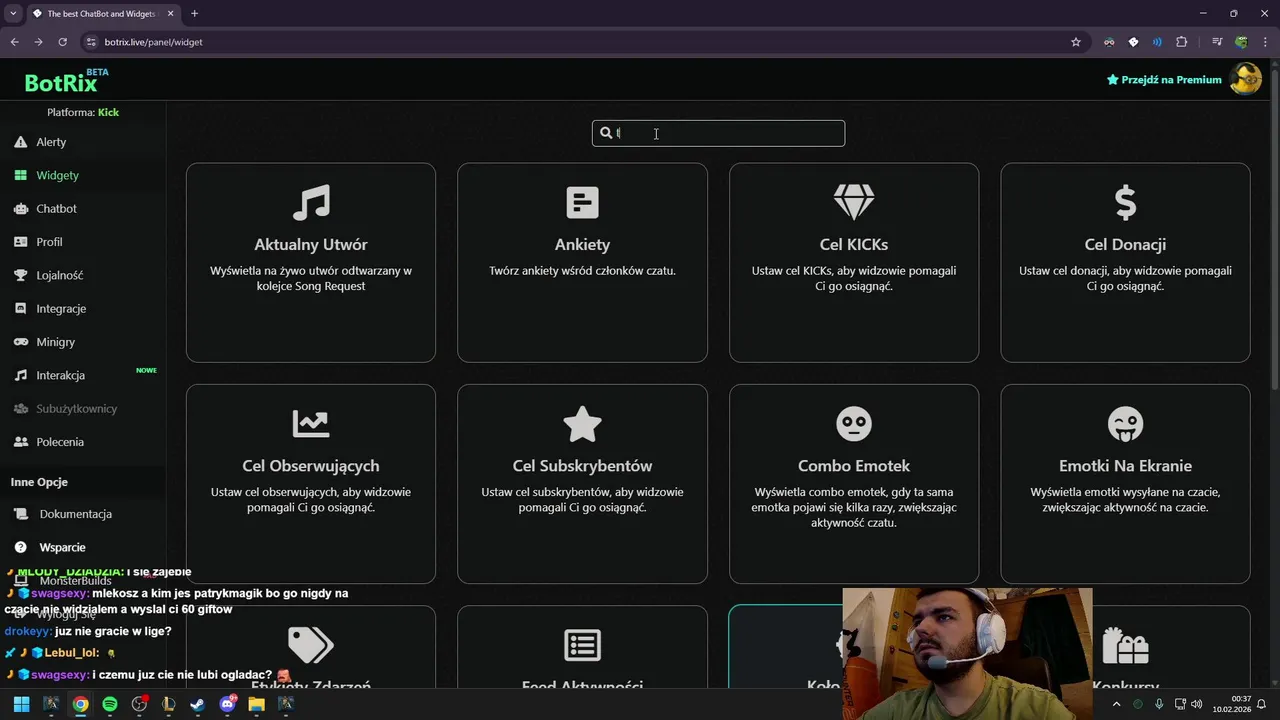This screenshot has height=720, width=1280.
Task: Click Przejdź na Premium
Action: tap(1164, 80)
